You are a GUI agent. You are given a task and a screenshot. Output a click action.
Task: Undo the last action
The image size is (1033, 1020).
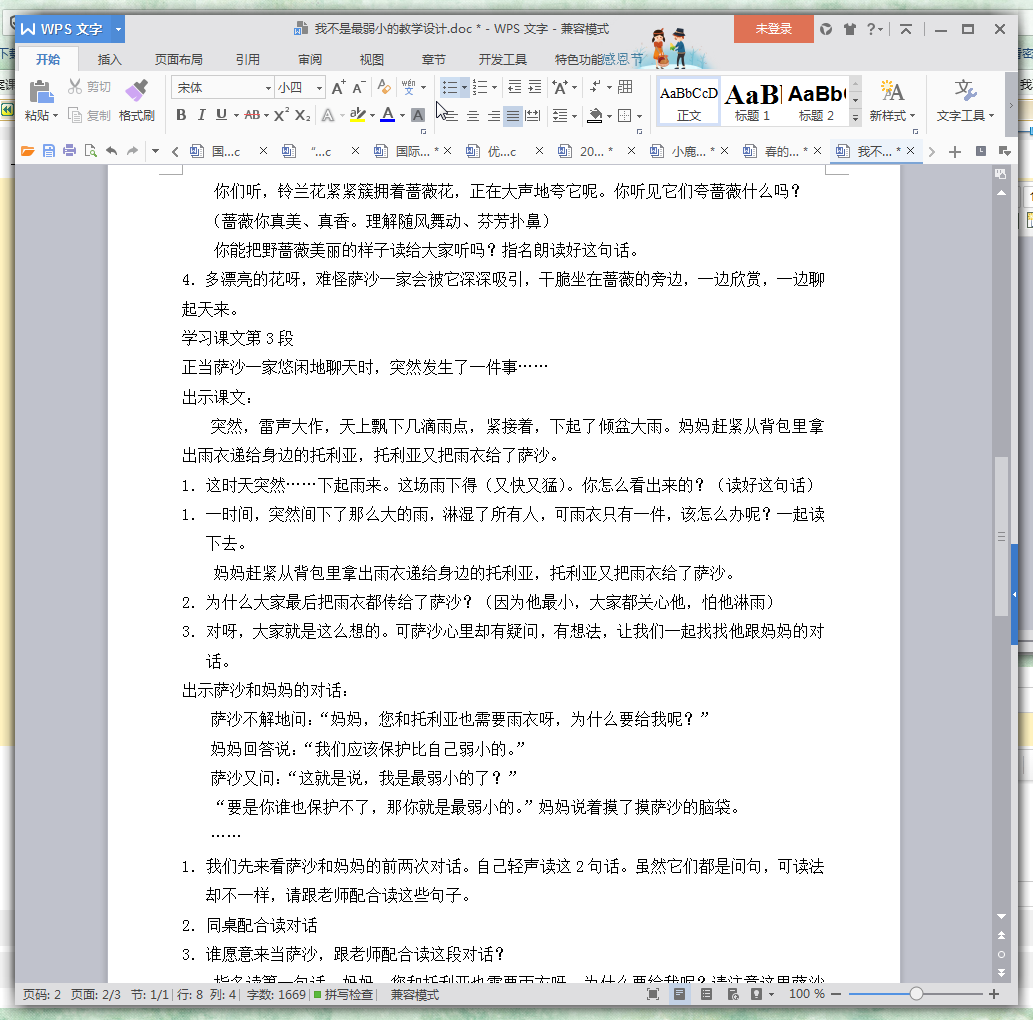[111, 152]
